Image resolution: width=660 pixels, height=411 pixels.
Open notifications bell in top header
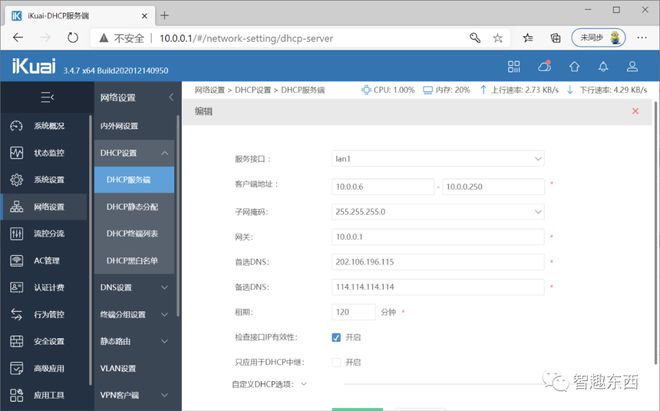pyautogui.click(x=603, y=67)
